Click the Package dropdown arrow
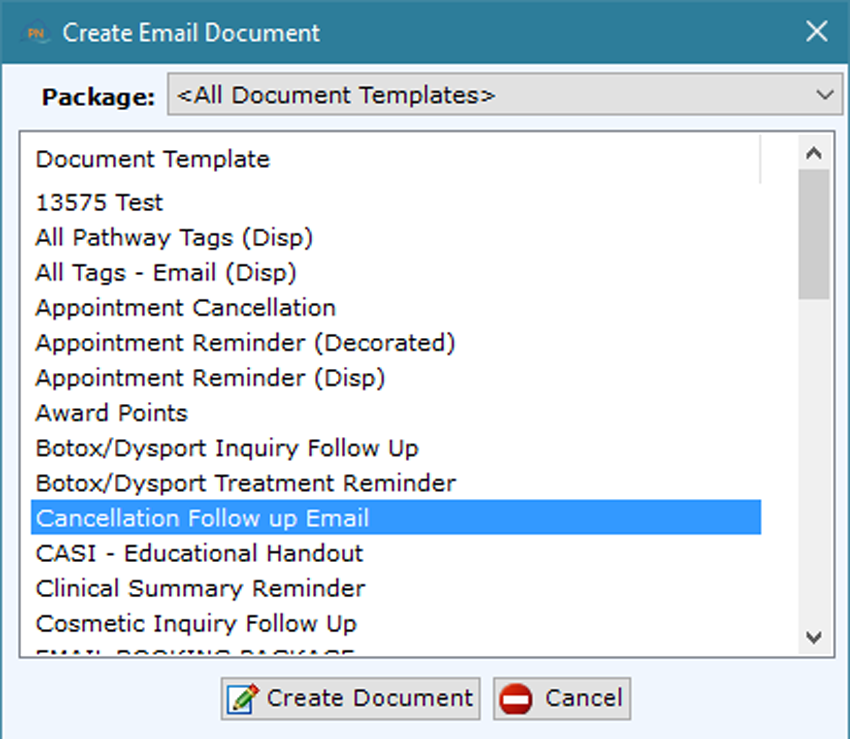The image size is (850, 739). [x=825, y=96]
